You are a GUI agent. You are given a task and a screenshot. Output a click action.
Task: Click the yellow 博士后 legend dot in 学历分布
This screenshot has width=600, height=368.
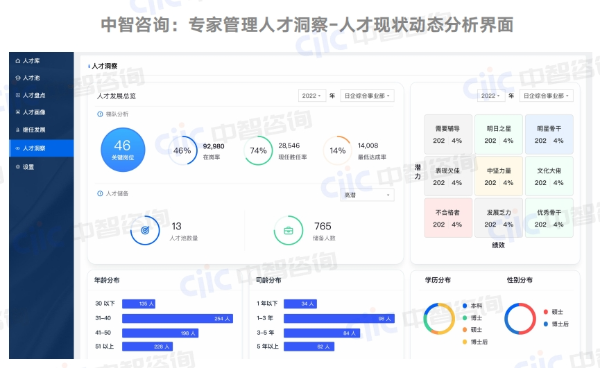(465, 342)
